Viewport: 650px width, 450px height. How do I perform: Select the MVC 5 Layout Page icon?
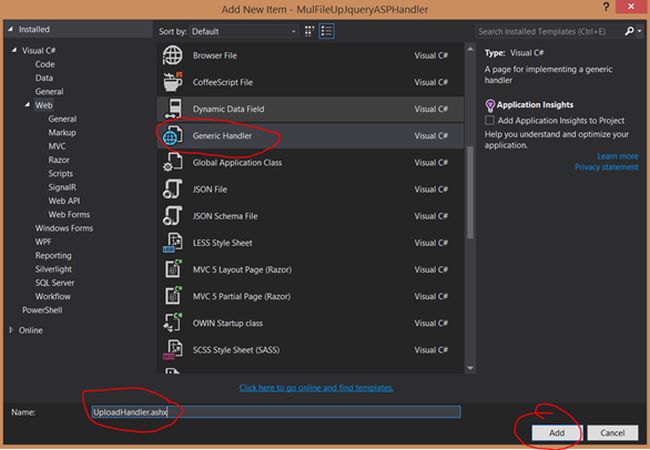[173, 269]
